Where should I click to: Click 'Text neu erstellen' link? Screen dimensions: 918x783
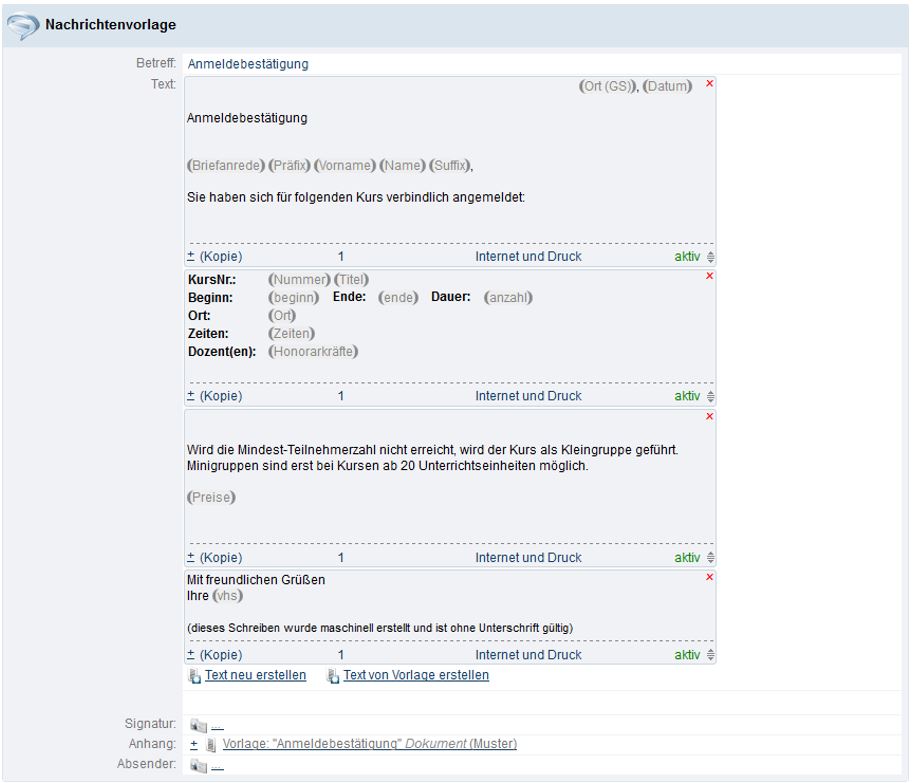[255, 675]
